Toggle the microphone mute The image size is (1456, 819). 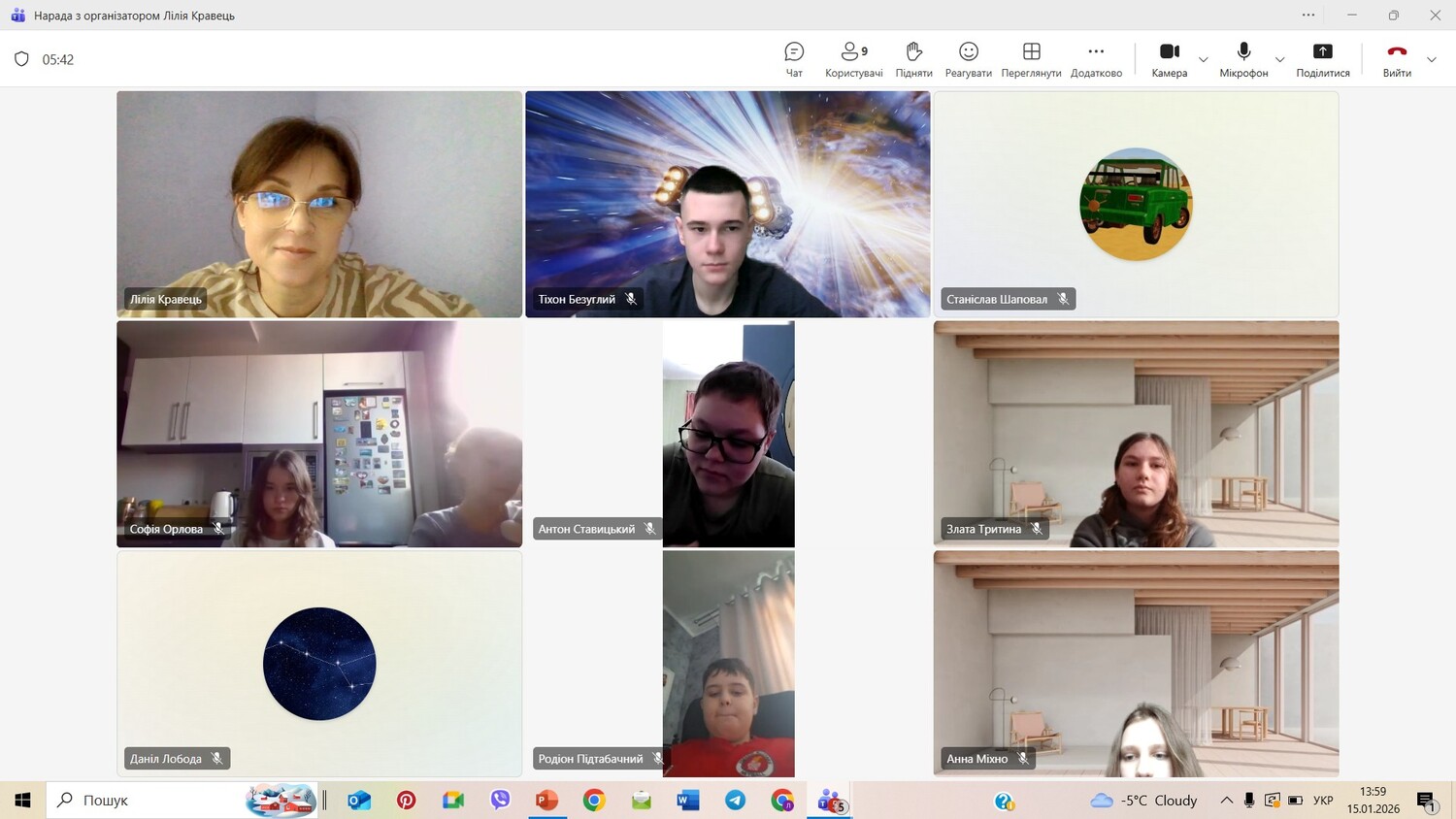(1243, 59)
